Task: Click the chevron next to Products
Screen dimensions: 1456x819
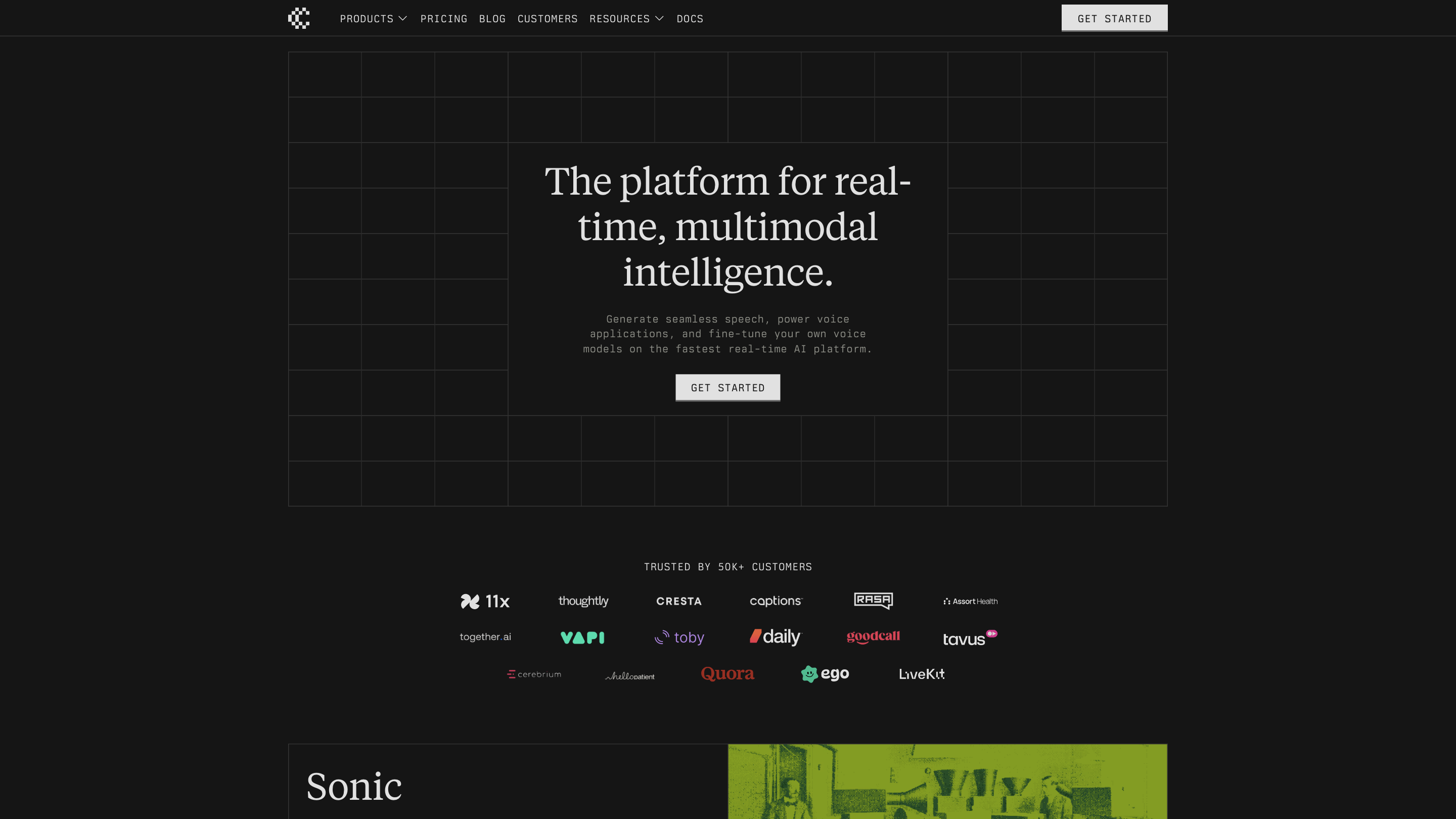Action: pyautogui.click(x=402, y=19)
